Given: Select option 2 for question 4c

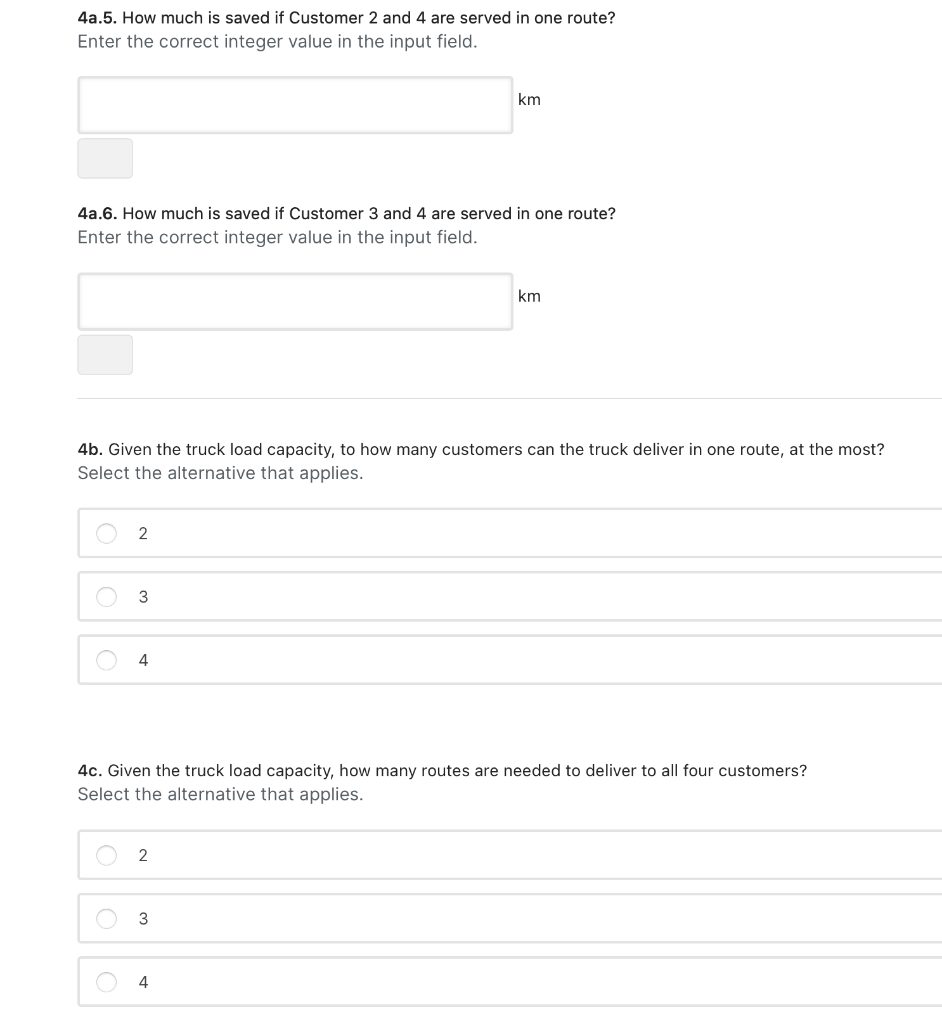Looking at the screenshot, I should 107,855.
